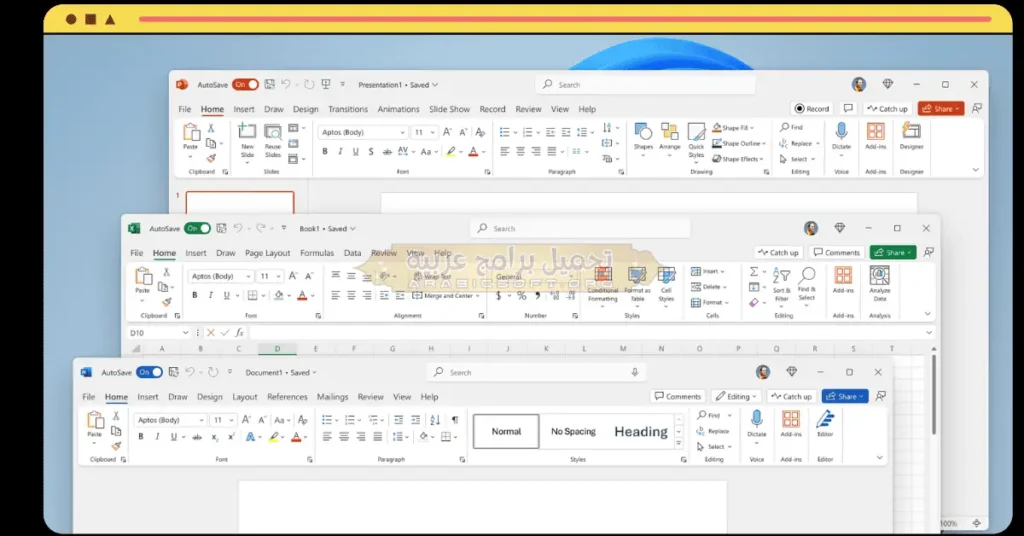The height and width of the screenshot is (536, 1024).
Task: Click Share button in Word
Action: coord(845,396)
